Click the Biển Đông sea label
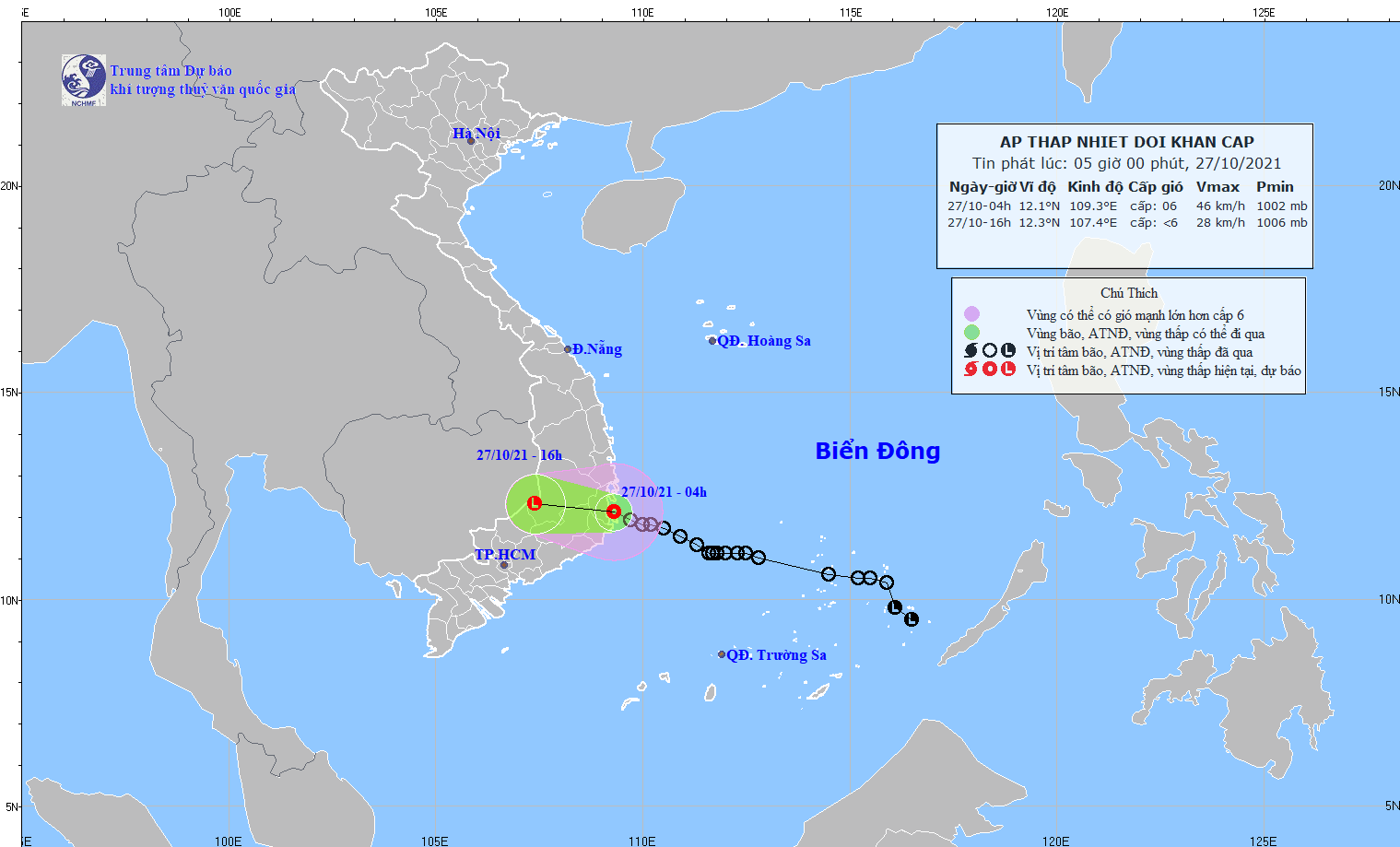This screenshot has height=847, width=1400. click(x=876, y=451)
